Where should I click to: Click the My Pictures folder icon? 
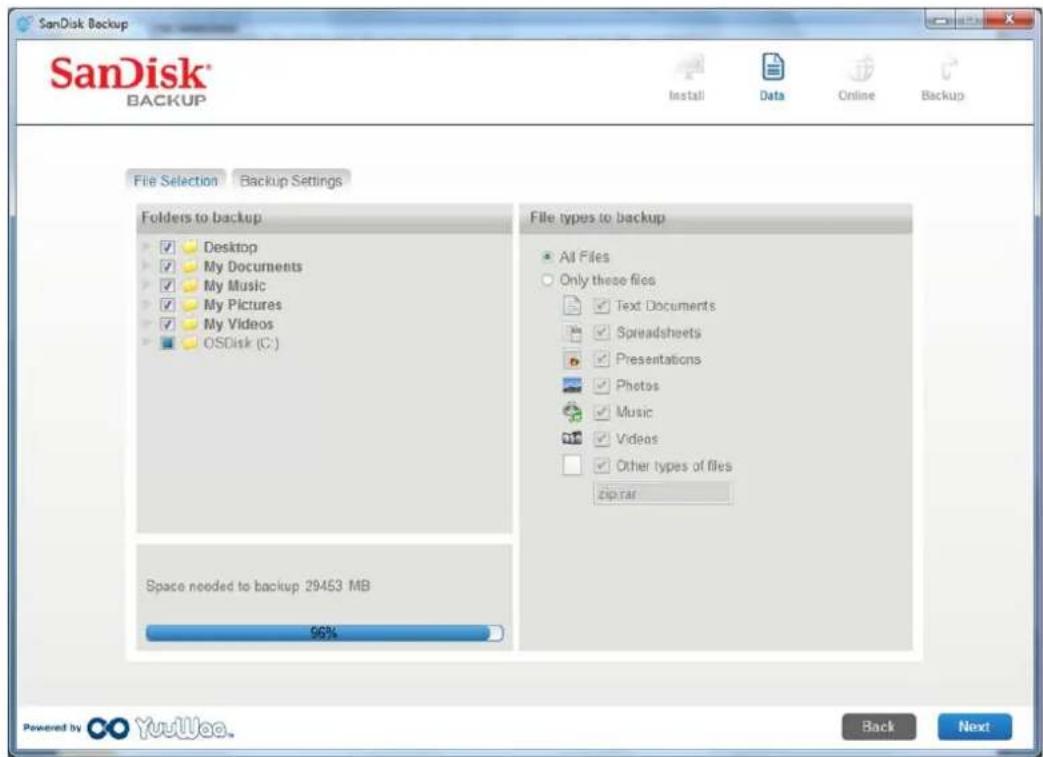pyautogui.click(x=190, y=305)
